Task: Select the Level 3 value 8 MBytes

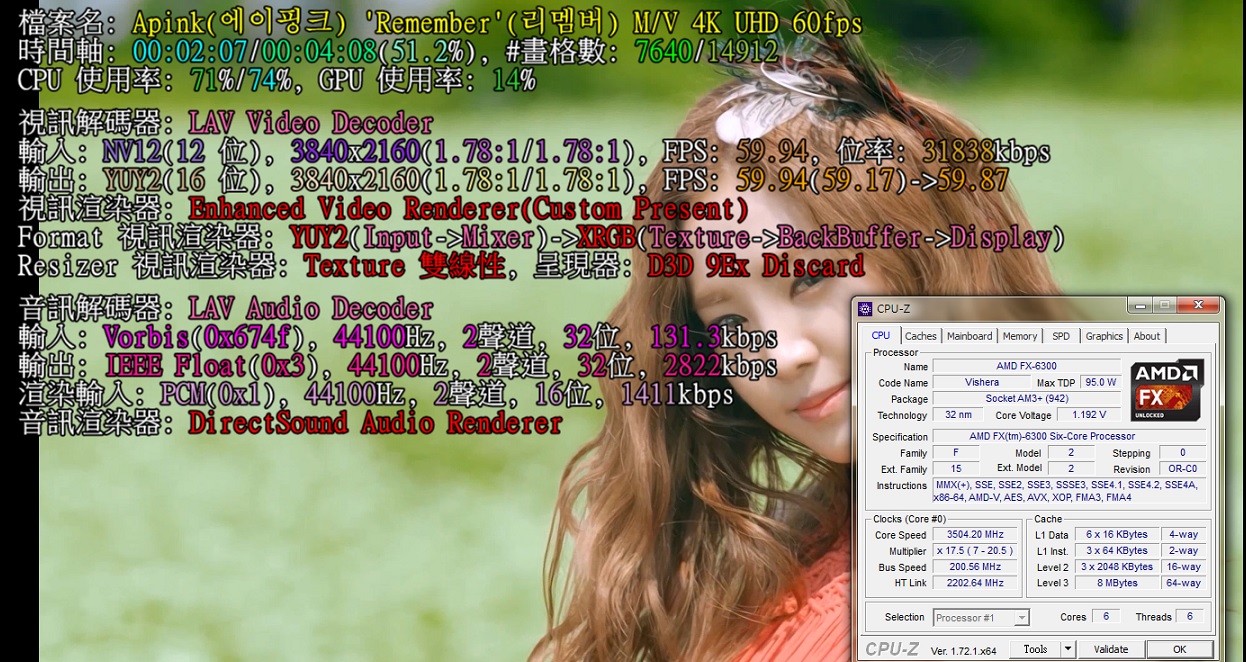Action: [1117, 583]
